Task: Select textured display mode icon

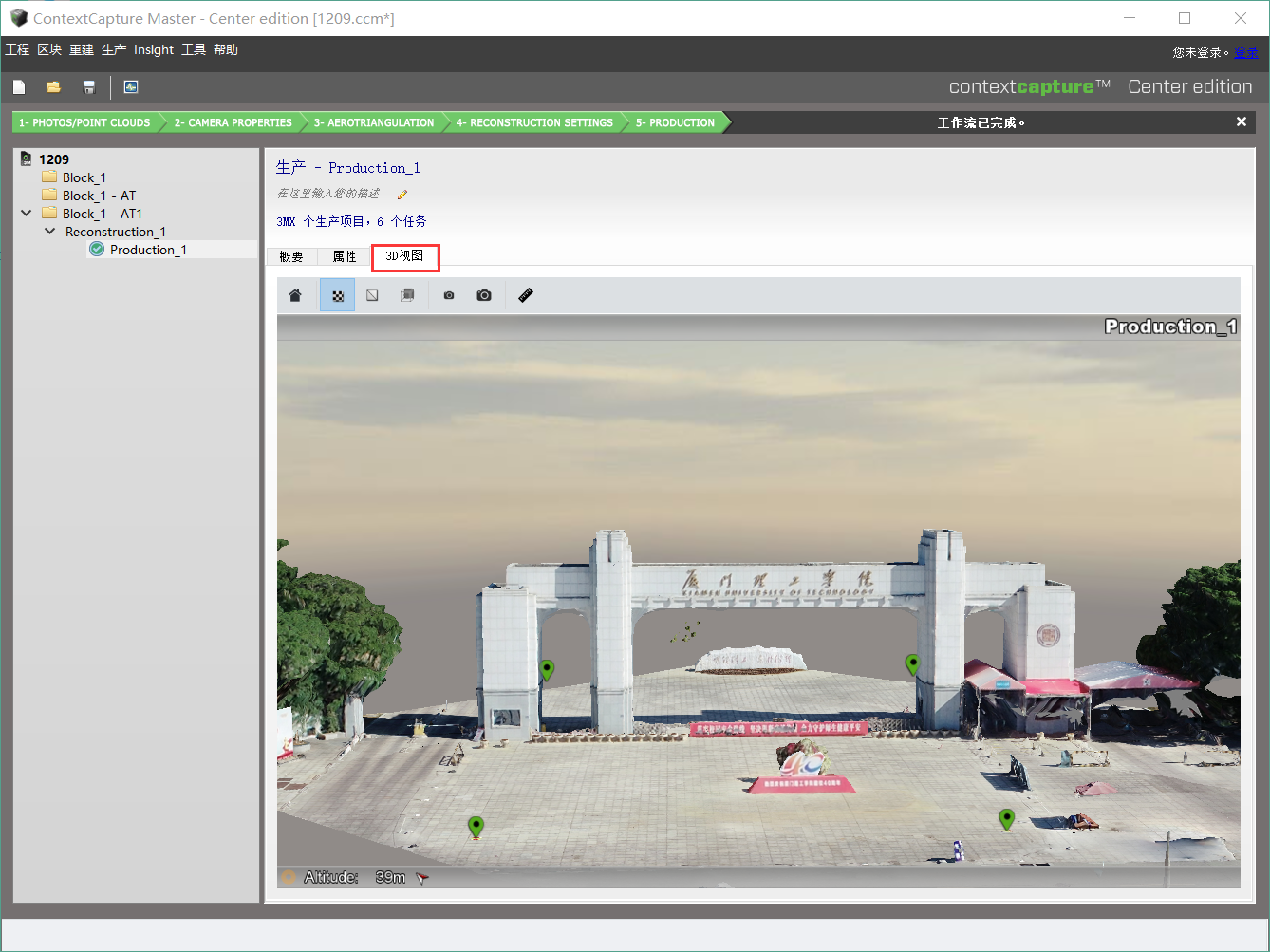Action: click(337, 295)
